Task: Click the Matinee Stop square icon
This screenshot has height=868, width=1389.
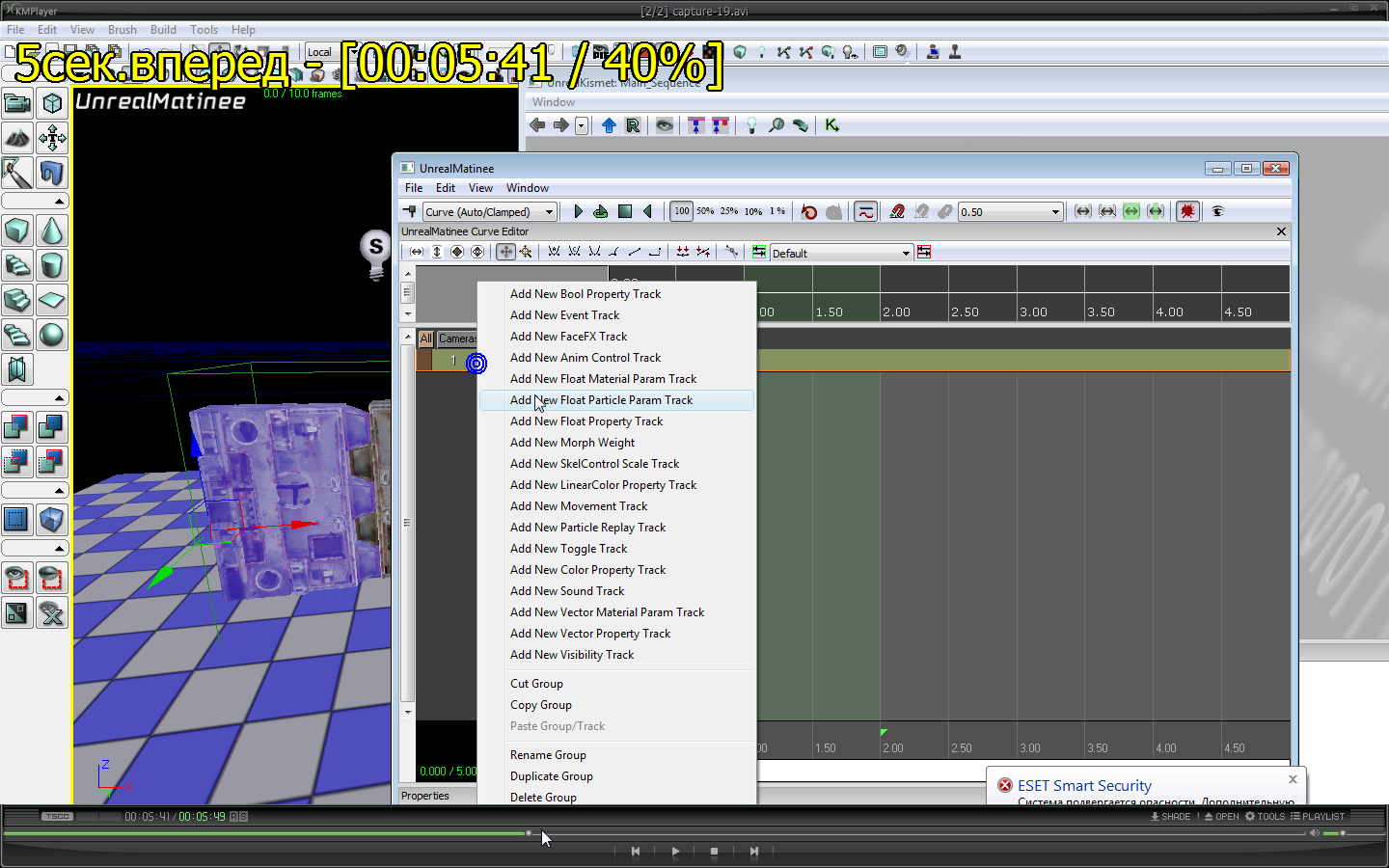Action: tap(625, 211)
